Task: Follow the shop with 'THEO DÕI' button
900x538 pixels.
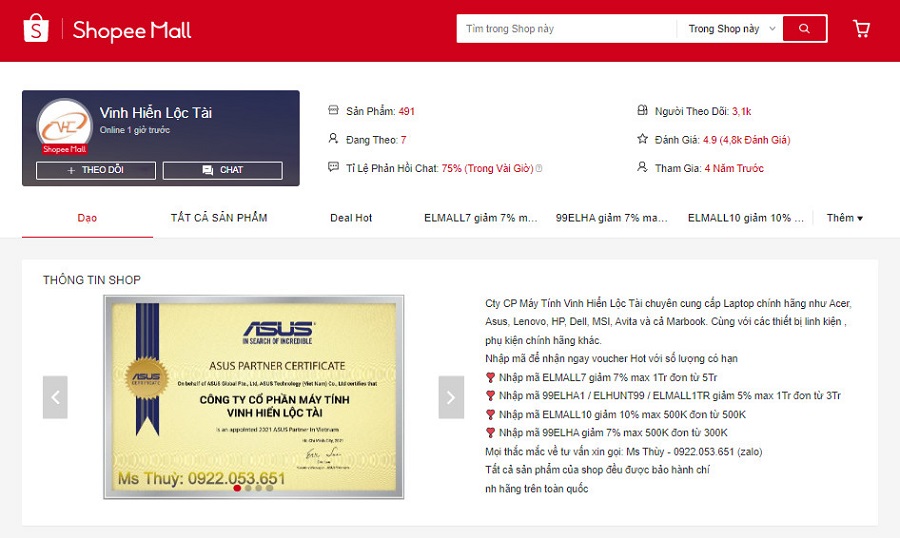Action: tap(96, 170)
